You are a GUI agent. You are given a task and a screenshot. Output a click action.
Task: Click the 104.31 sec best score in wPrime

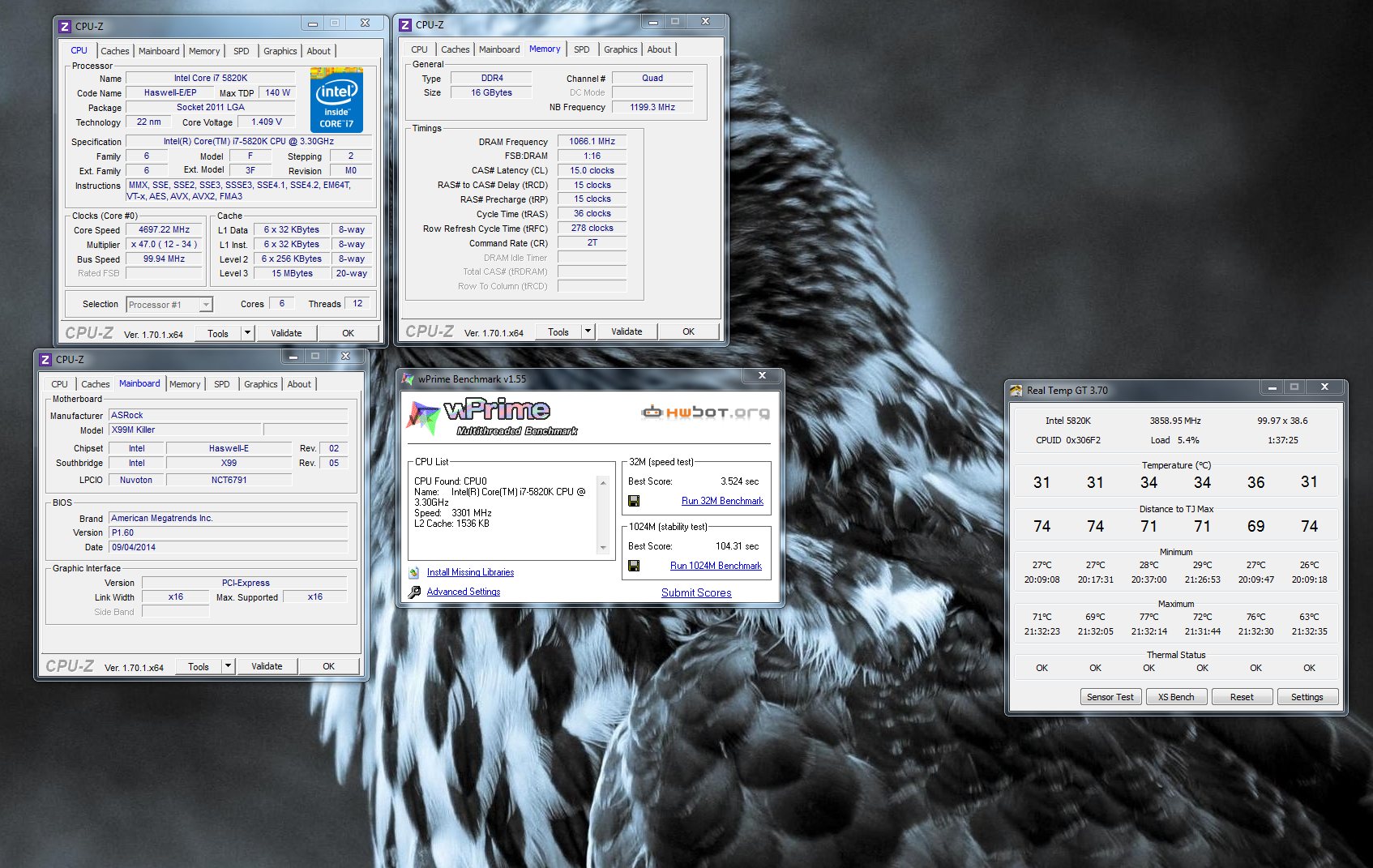pyautogui.click(x=737, y=546)
